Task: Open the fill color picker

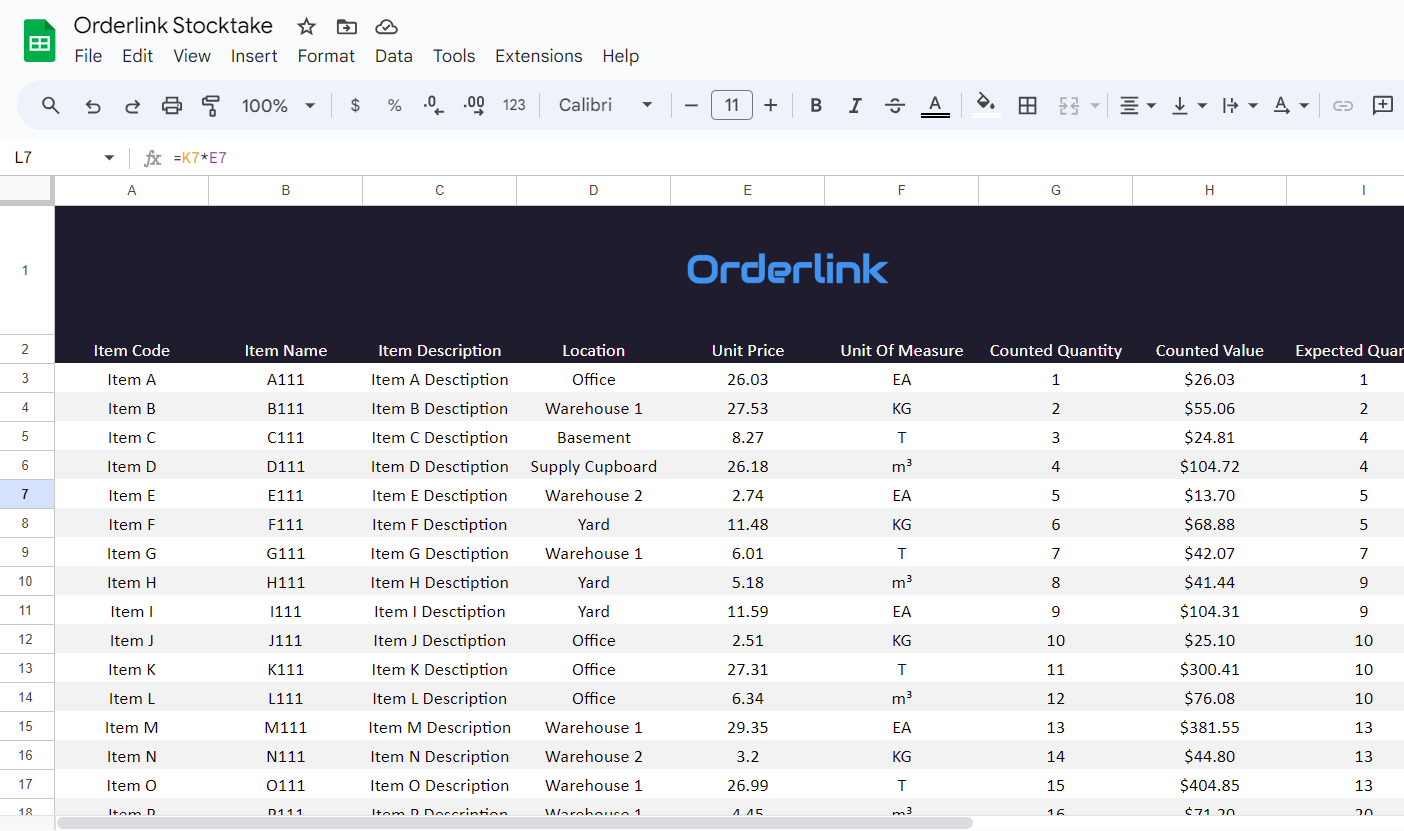Action: (986, 105)
